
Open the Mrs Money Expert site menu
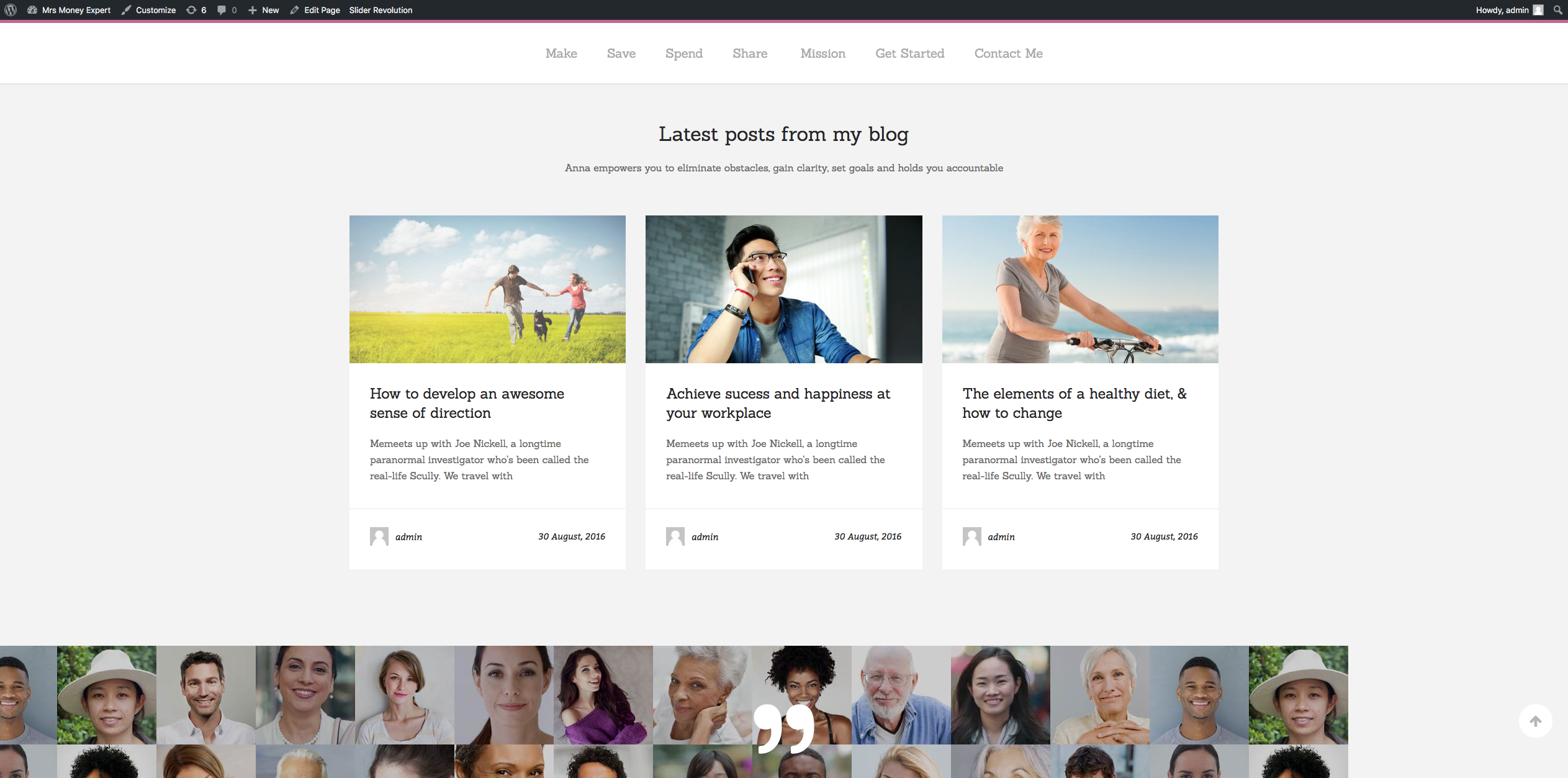click(x=69, y=10)
